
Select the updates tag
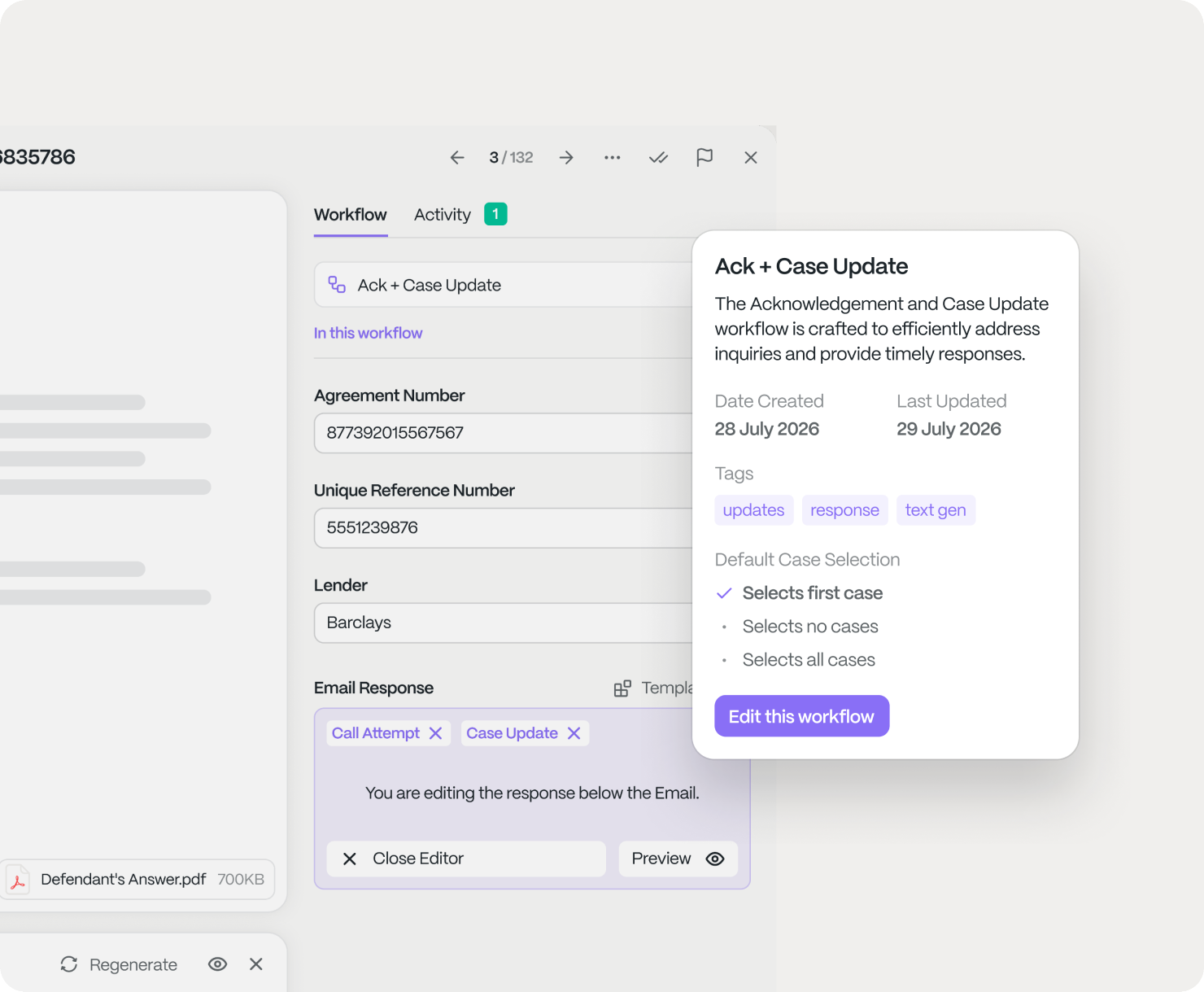(x=754, y=510)
